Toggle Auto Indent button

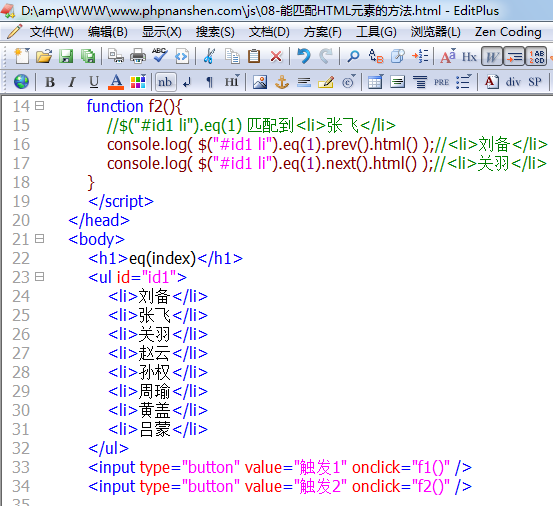514,56
